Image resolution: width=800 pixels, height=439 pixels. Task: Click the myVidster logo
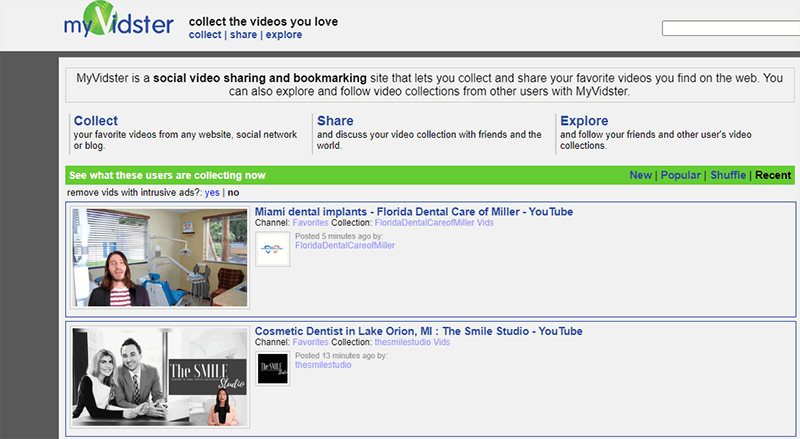coord(118,19)
